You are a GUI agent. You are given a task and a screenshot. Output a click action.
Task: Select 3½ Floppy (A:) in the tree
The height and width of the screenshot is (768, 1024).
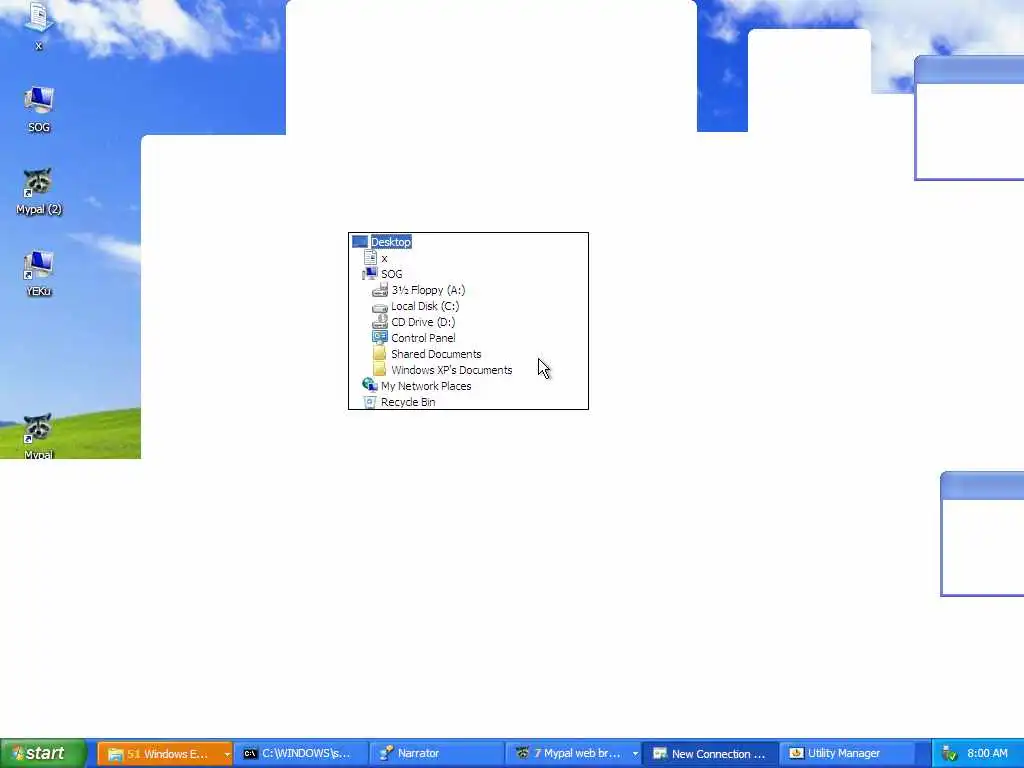point(428,290)
